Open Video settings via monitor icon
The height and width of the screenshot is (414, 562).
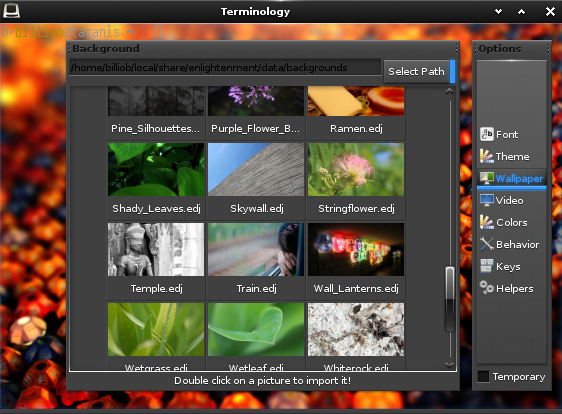click(486, 200)
